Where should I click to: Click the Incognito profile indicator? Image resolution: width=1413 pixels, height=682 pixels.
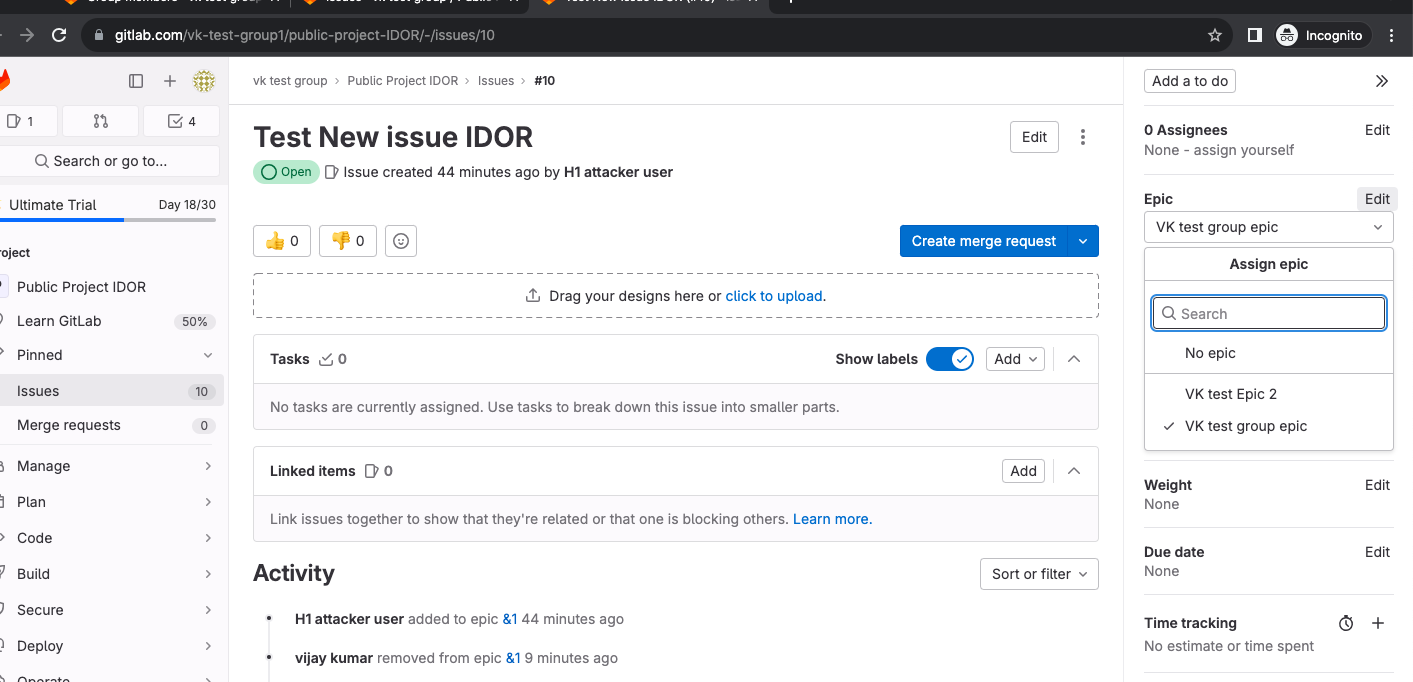(1320, 35)
